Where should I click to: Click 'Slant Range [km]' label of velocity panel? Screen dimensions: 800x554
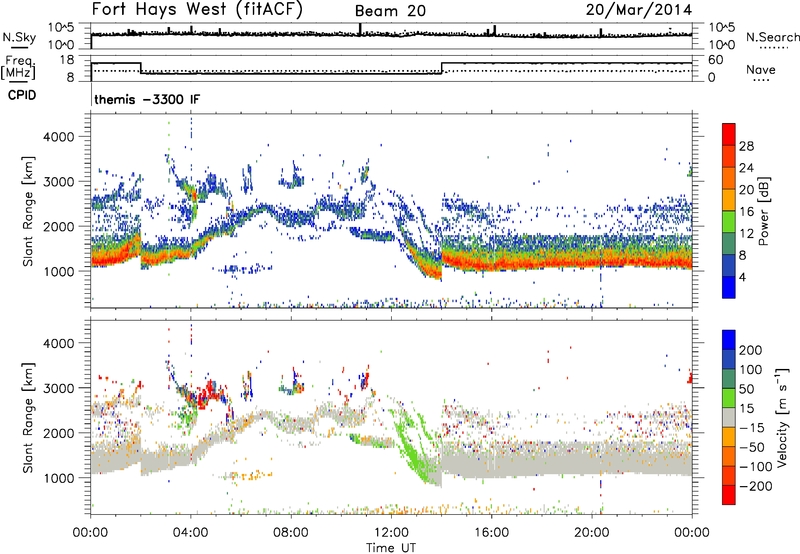(x=28, y=418)
